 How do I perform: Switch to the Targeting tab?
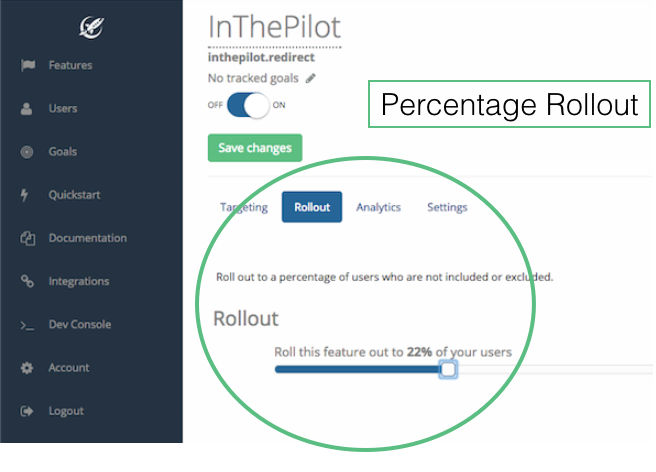point(243,207)
